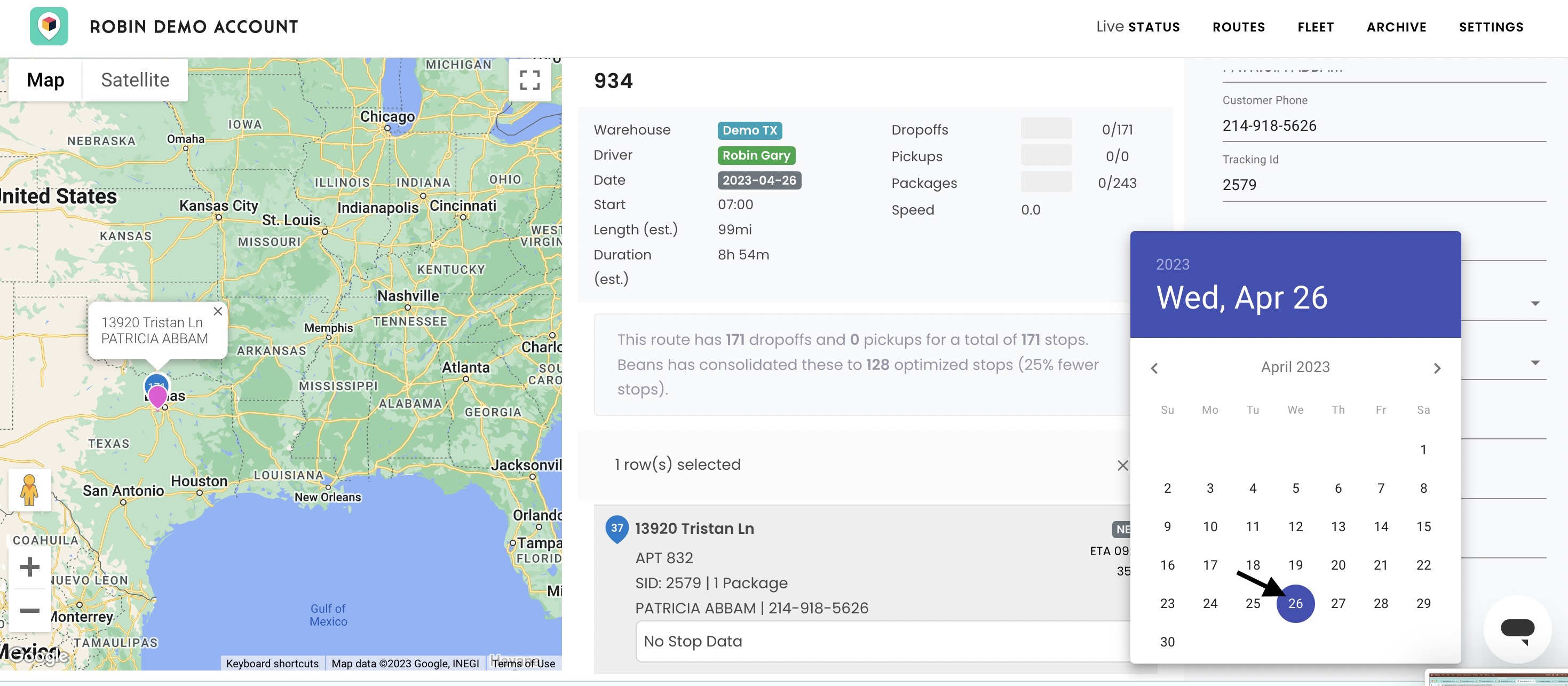1568x686 pixels.
Task: Select April 10 in calendar
Action: point(1210,526)
